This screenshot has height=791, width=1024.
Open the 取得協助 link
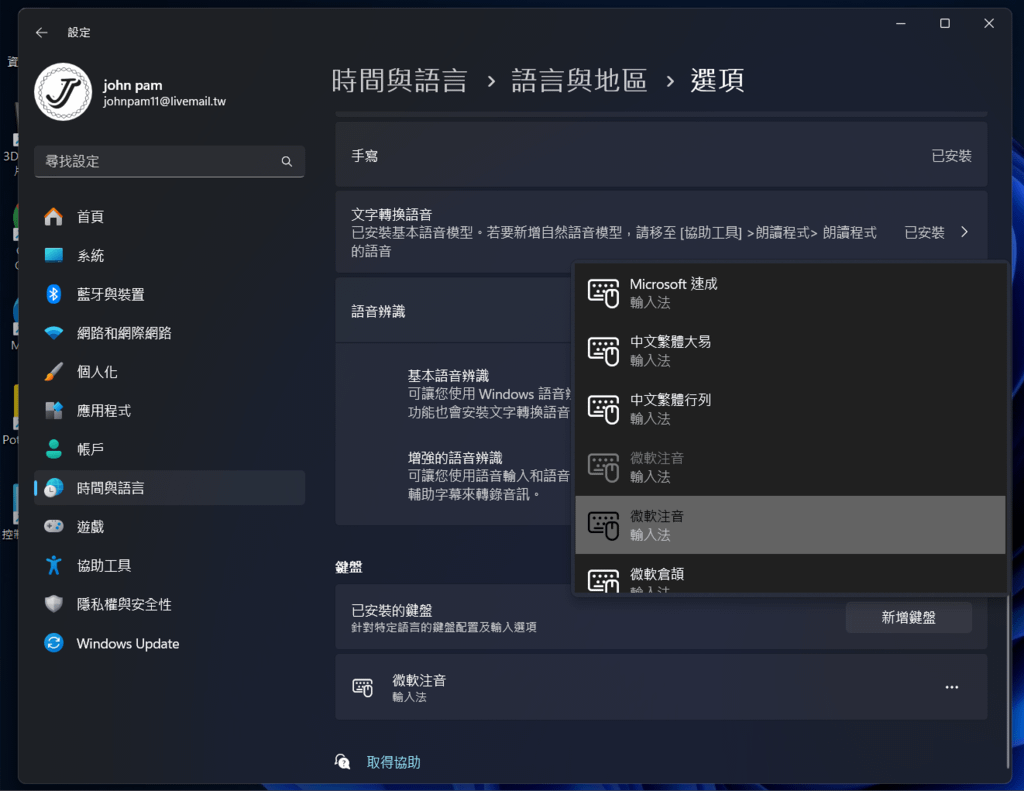click(x=393, y=762)
